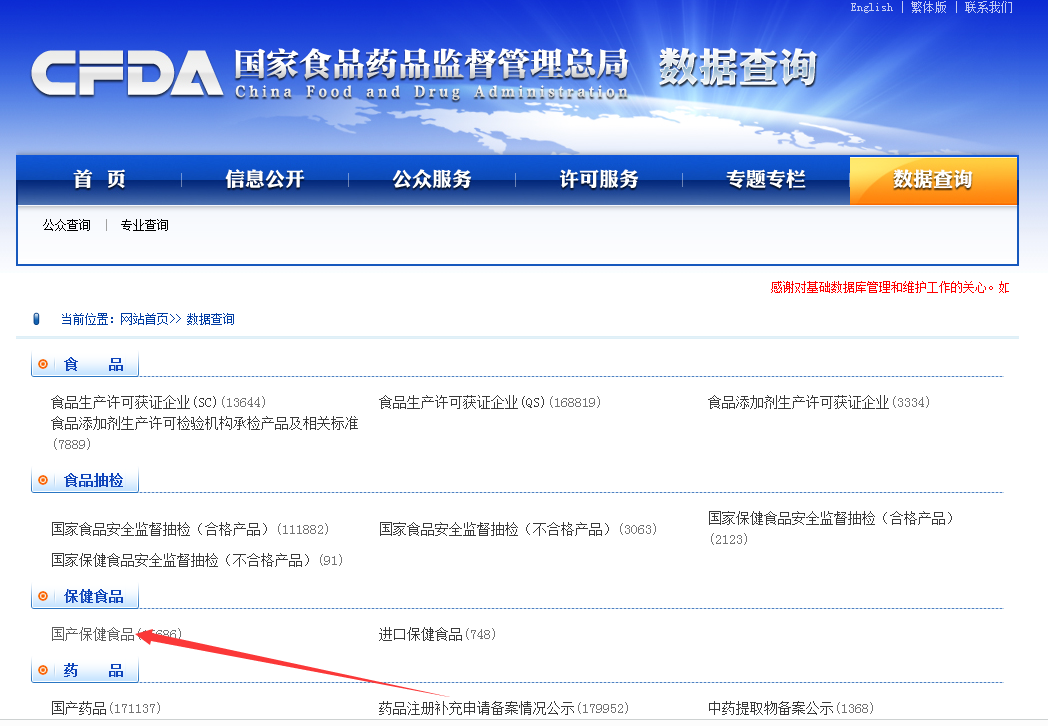
Task: Click the 数据查询 breadcrumb link
Action: click(x=211, y=319)
